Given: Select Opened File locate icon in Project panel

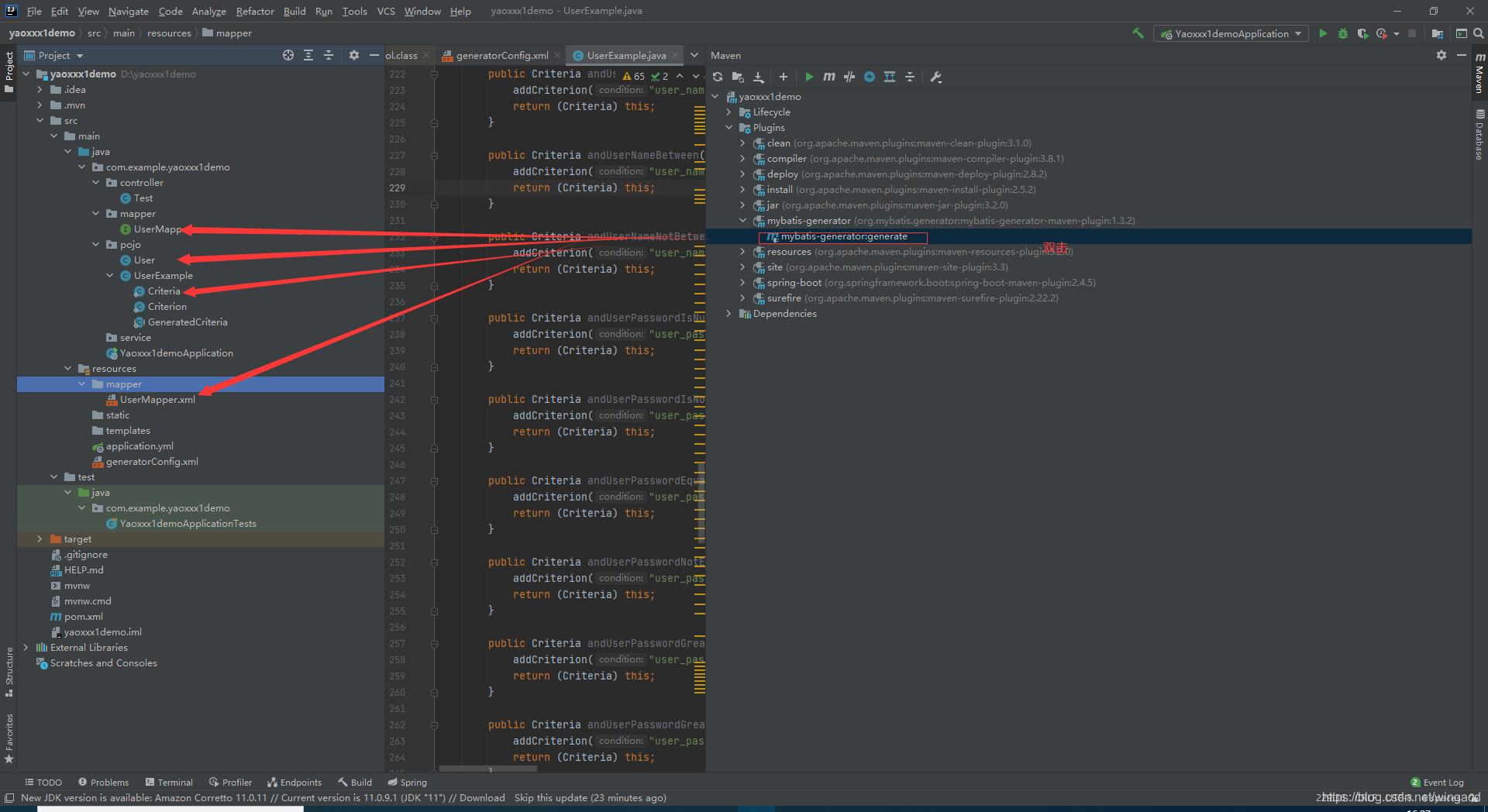Looking at the screenshot, I should tap(288, 55).
